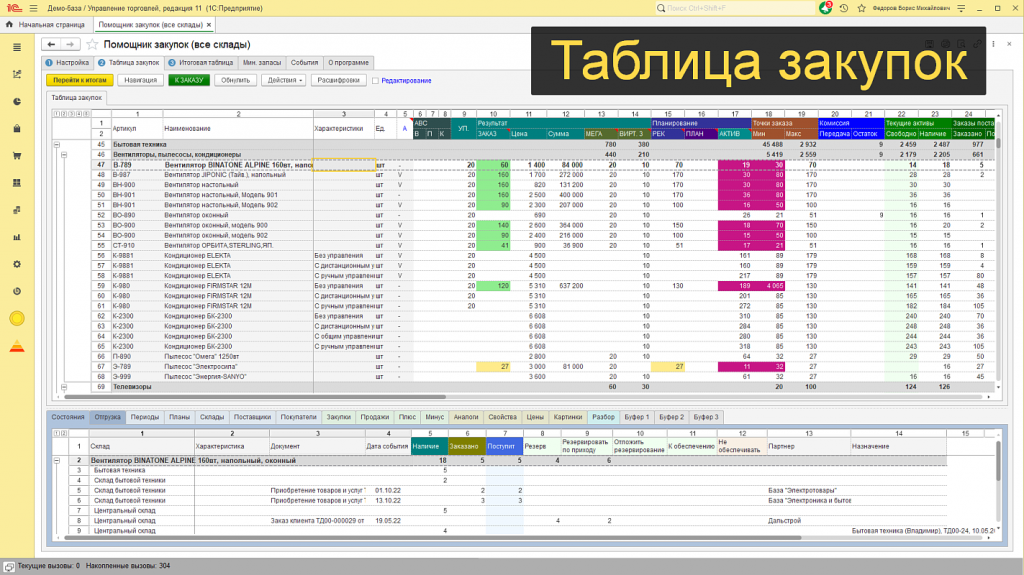The height and width of the screenshot is (575, 1024).
Task: Click lower table horizontal scrollbar
Action: click(431, 538)
